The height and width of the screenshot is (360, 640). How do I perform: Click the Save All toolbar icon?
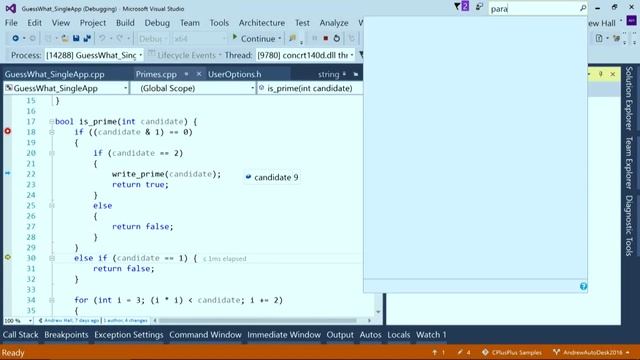point(87,38)
